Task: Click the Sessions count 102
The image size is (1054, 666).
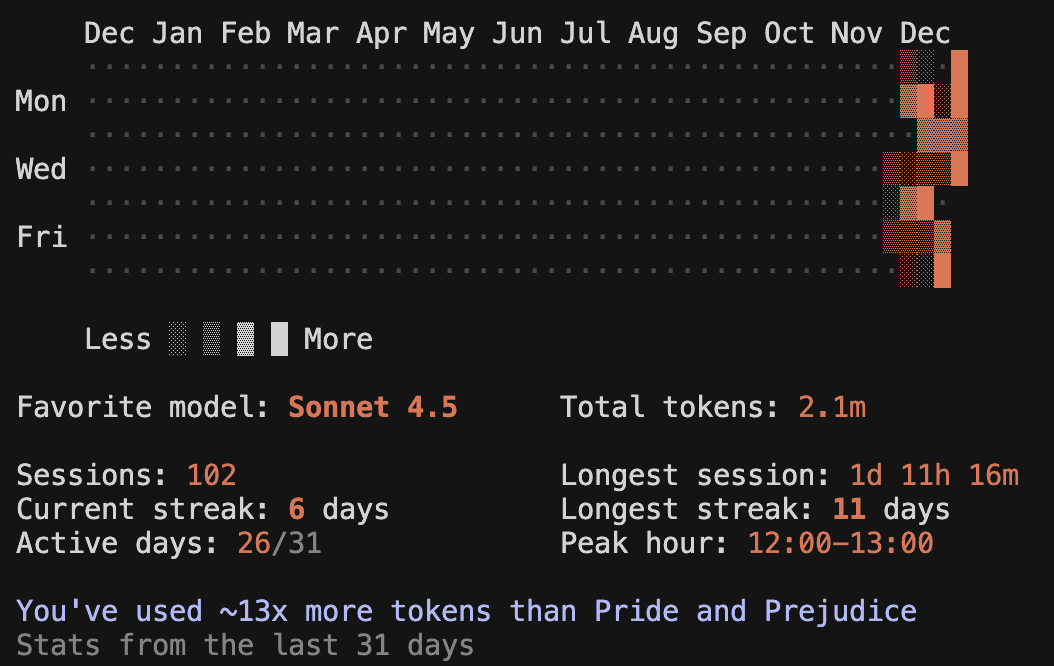Action: (x=211, y=475)
